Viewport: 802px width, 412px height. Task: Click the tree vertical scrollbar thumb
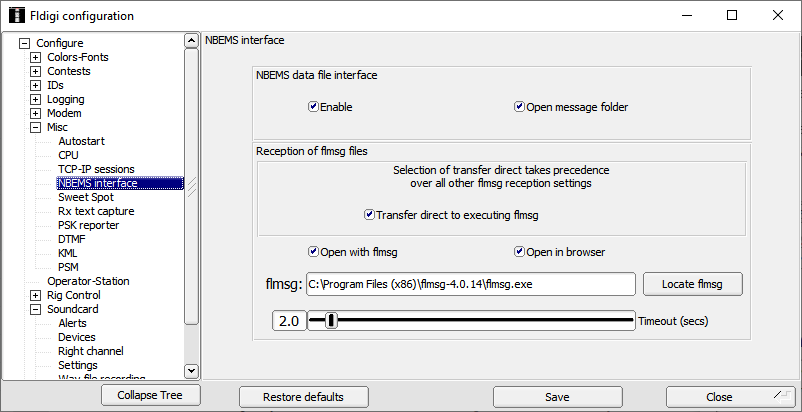191,187
